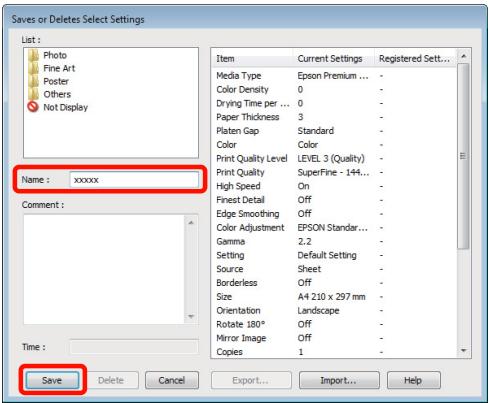Click the Epson Premium media type value
The image size is (489, 403).
[333, 76]
